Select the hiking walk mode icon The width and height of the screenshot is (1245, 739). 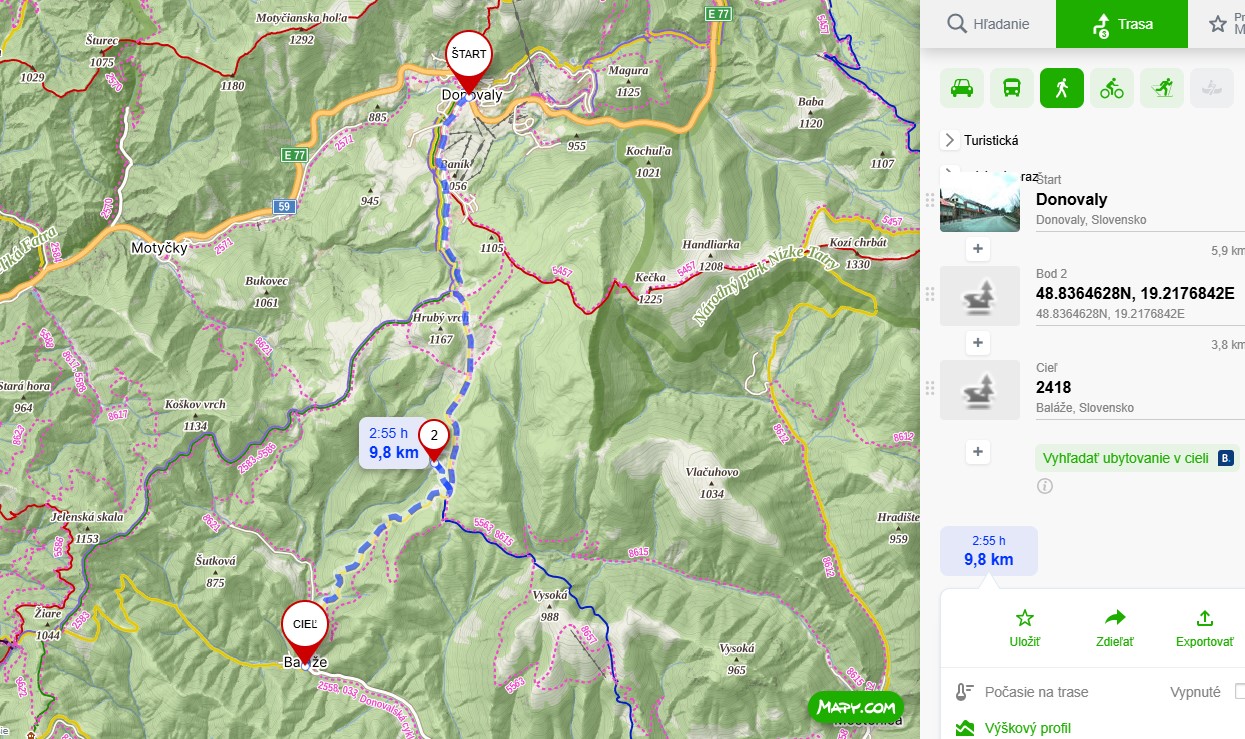click(1062, 88)
